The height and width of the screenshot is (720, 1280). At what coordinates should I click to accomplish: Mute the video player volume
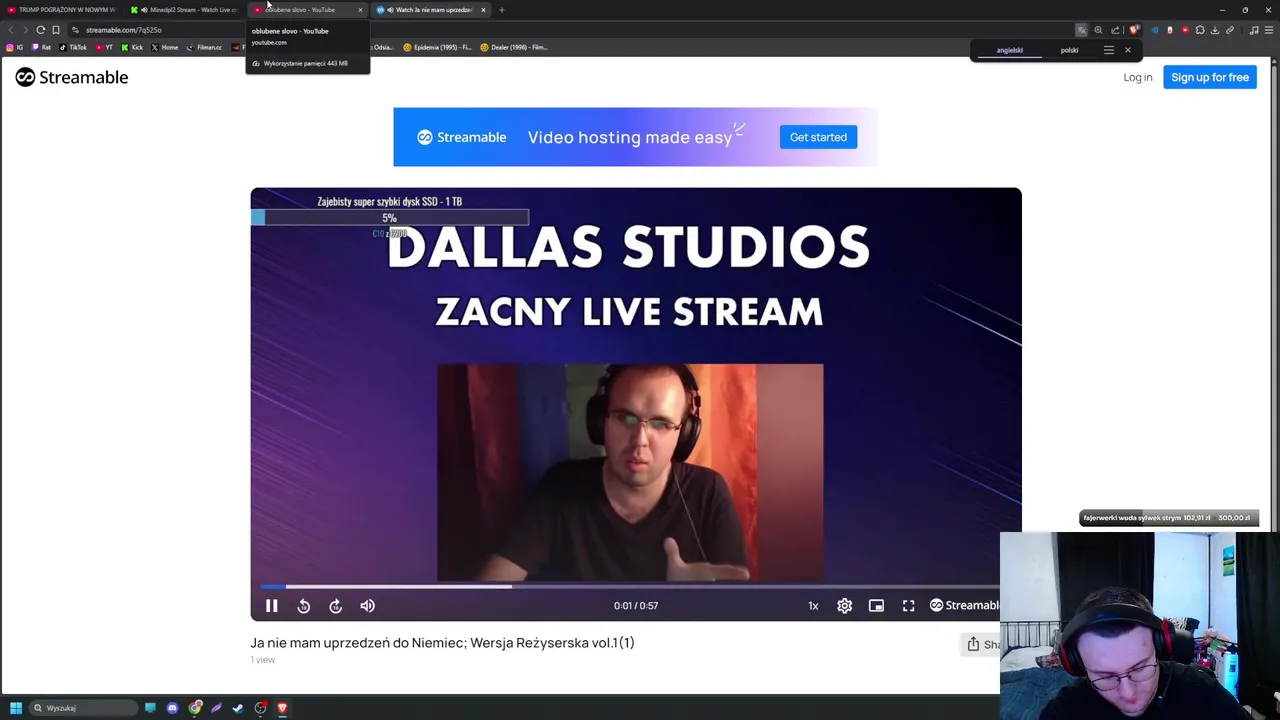click(367, 605)
